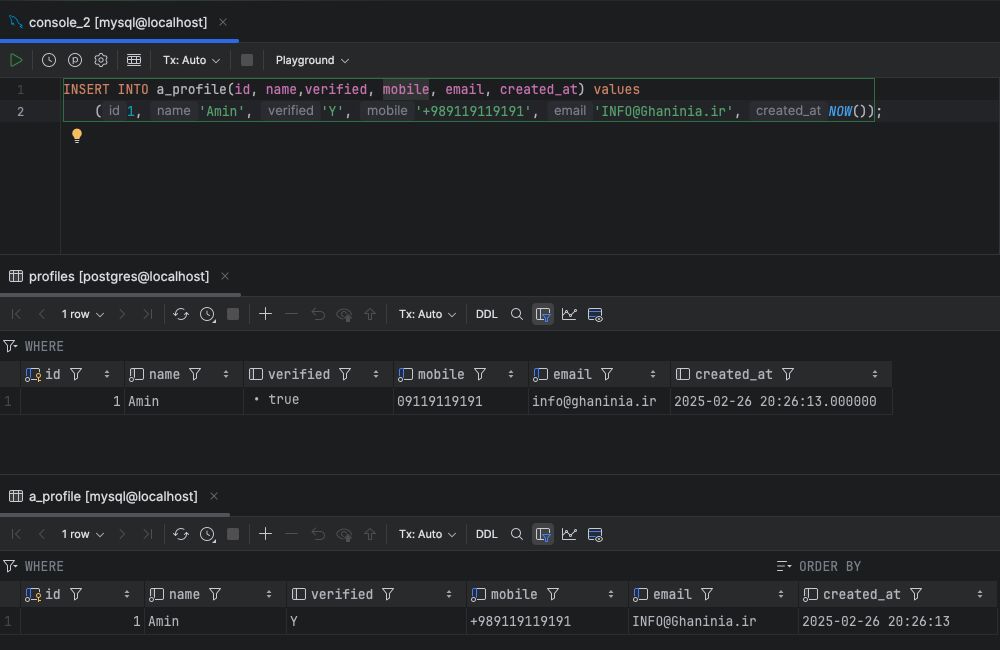Open the Tx: Auto dropdown in console toolbar
This screenshot has width=1000, height=650.
click(x=191, y=60)
